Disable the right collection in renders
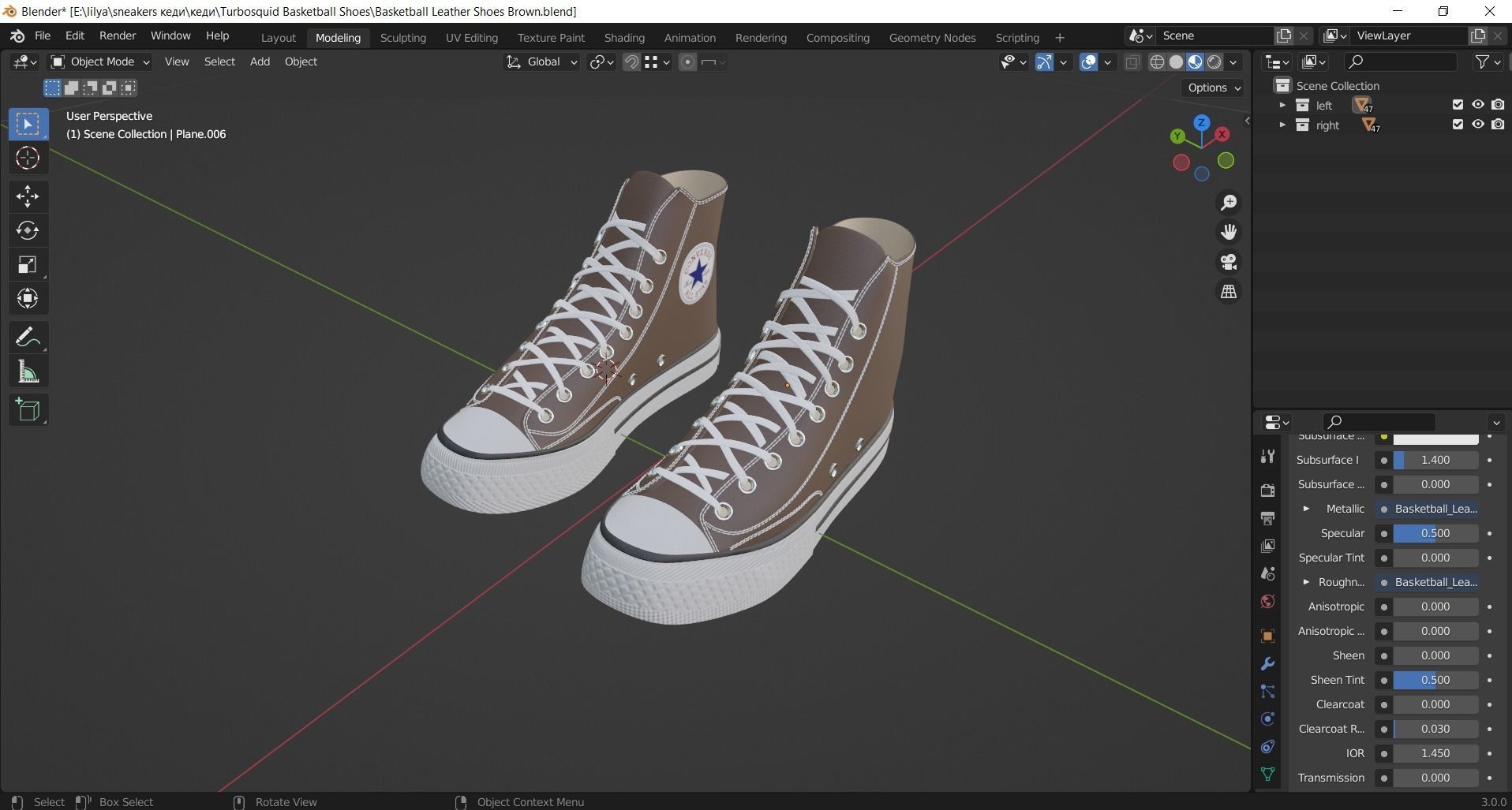 tap(1498, 125)
